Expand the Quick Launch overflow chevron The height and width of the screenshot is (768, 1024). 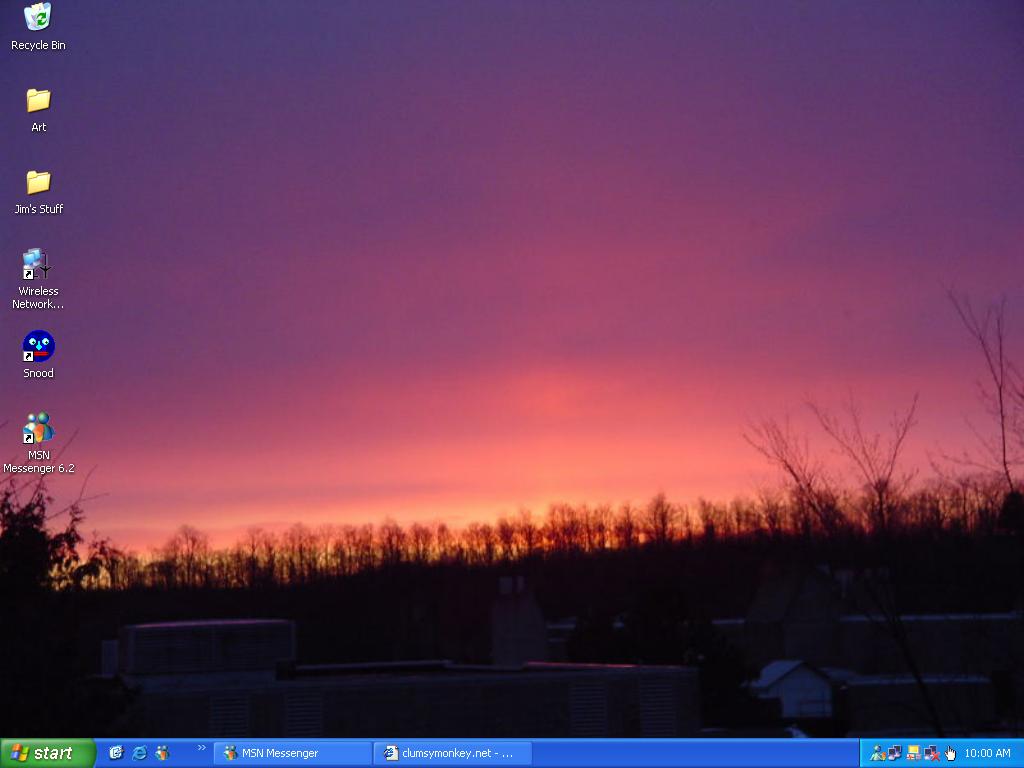point(201,748)
